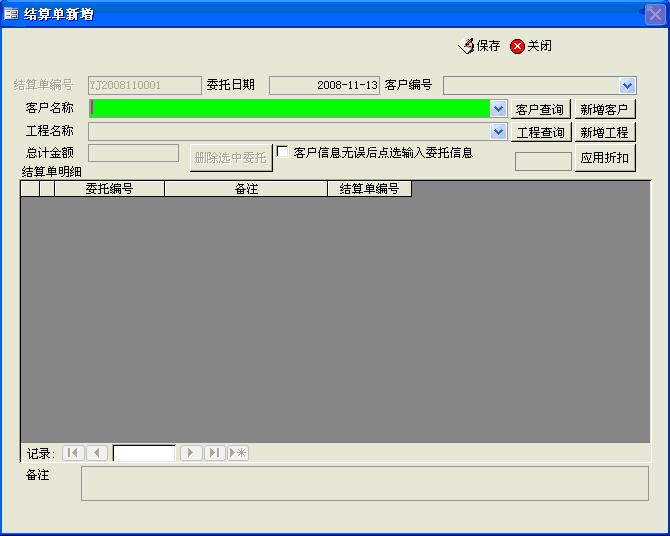
Task: Click the 记录: label
Action: point(41,453)
